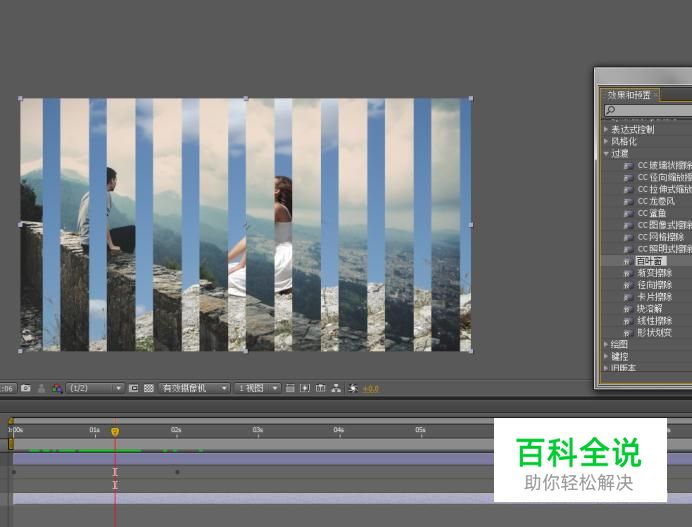The width and height of the screenshot is (692, 527).
Task: Click the show snapshot person icon
Action: pyautogui.click(x=41, y=388)
